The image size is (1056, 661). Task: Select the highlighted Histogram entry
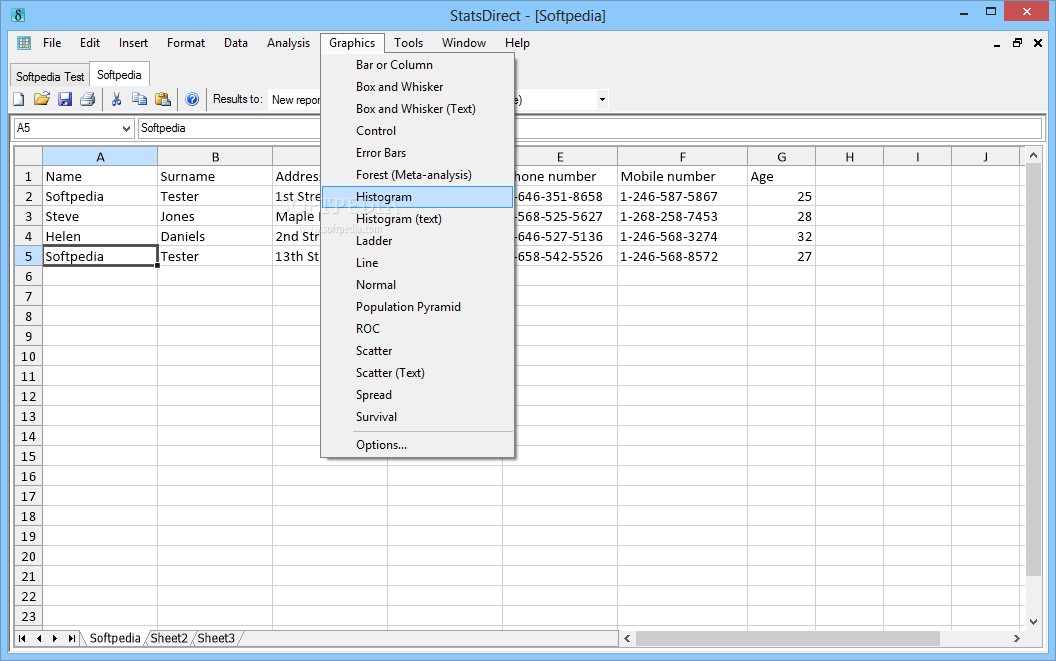coord(418,197)
